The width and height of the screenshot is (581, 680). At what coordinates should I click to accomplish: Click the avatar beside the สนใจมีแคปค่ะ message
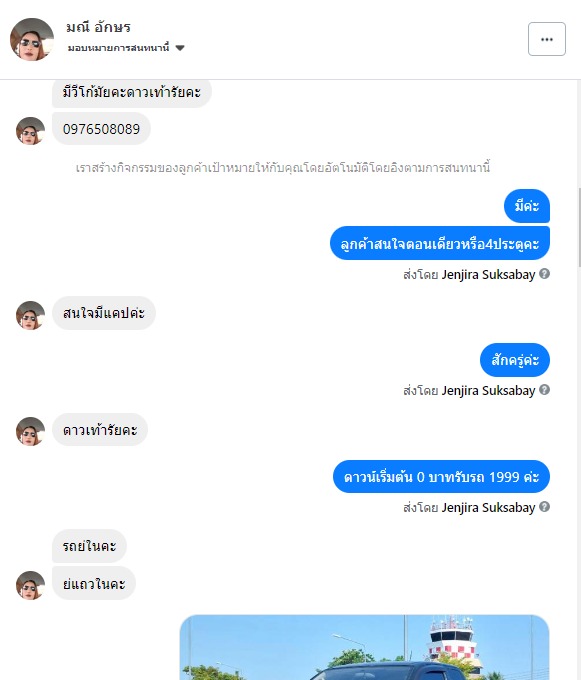tap(30, 315)
